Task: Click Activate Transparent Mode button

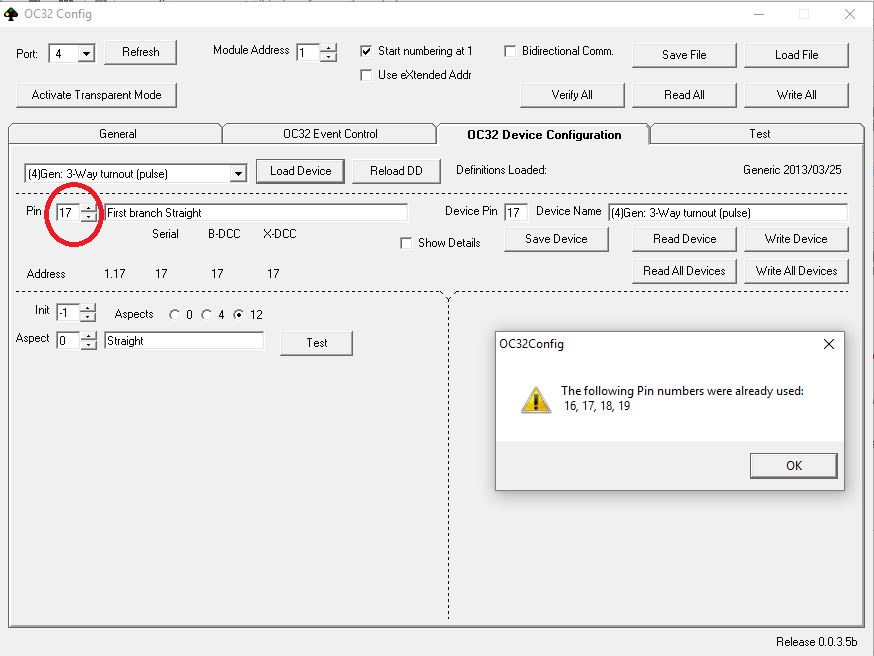Action: (x=96, y=95)
